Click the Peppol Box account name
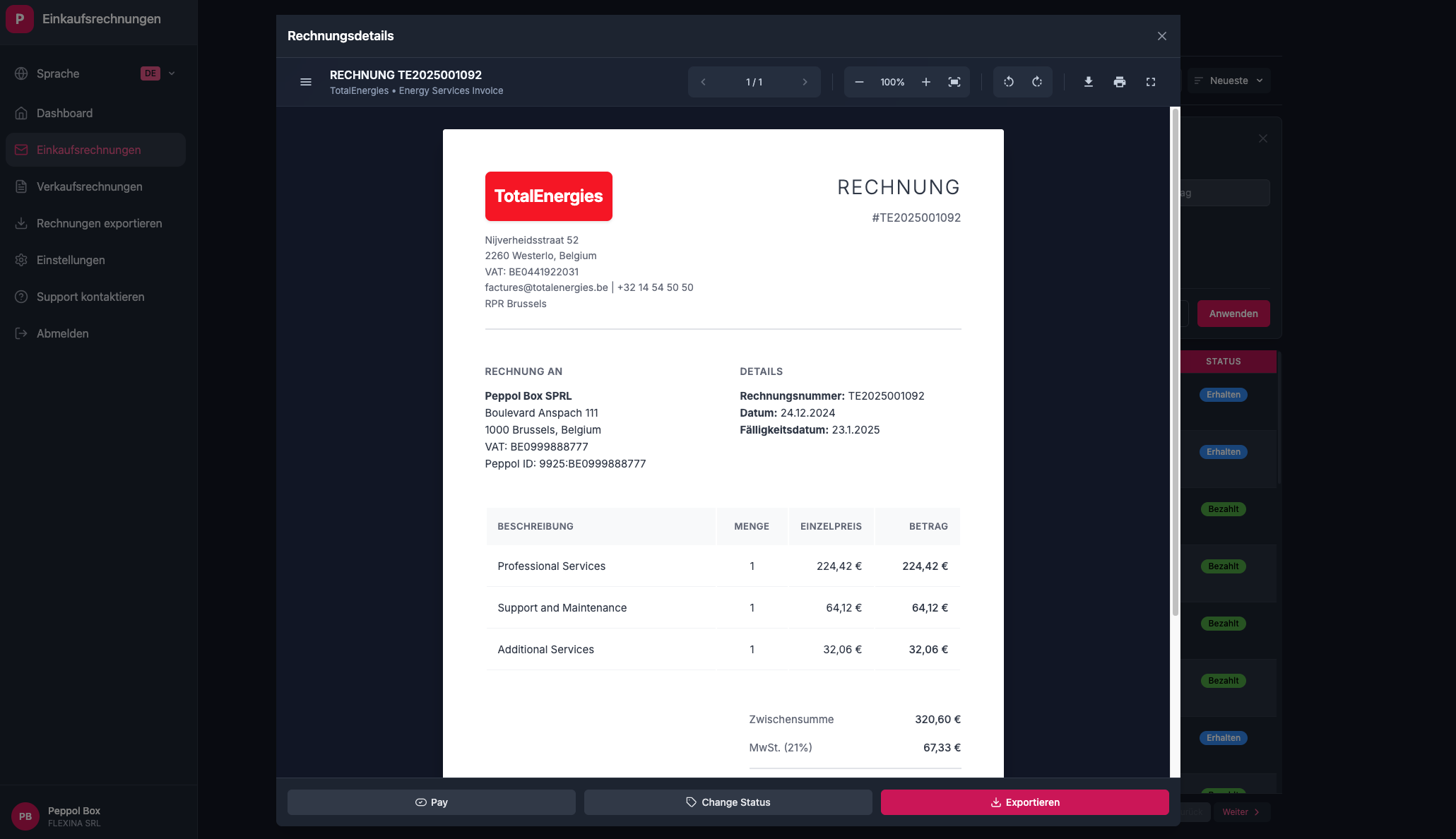 click(x=74, y=811)
